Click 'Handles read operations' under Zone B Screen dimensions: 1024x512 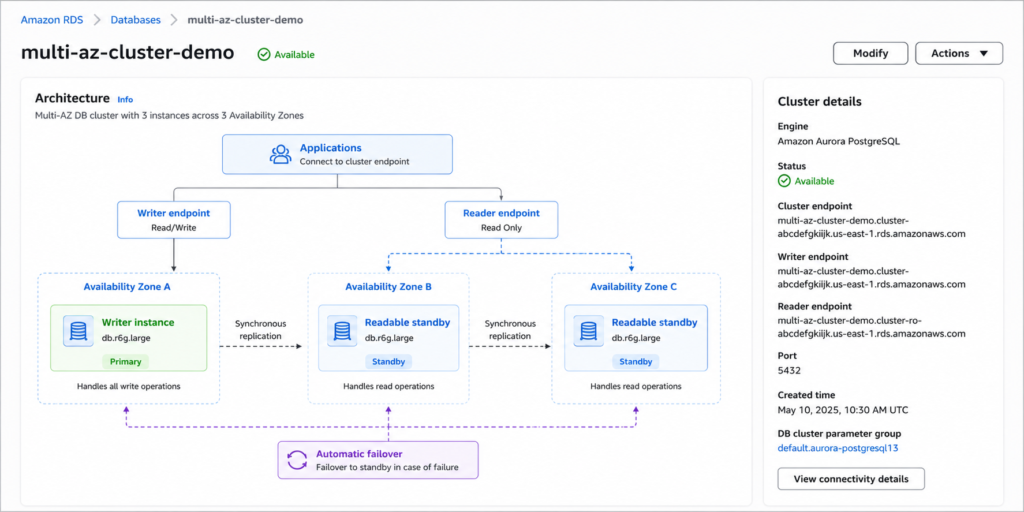pyautogui.click(x=389, y=386)
